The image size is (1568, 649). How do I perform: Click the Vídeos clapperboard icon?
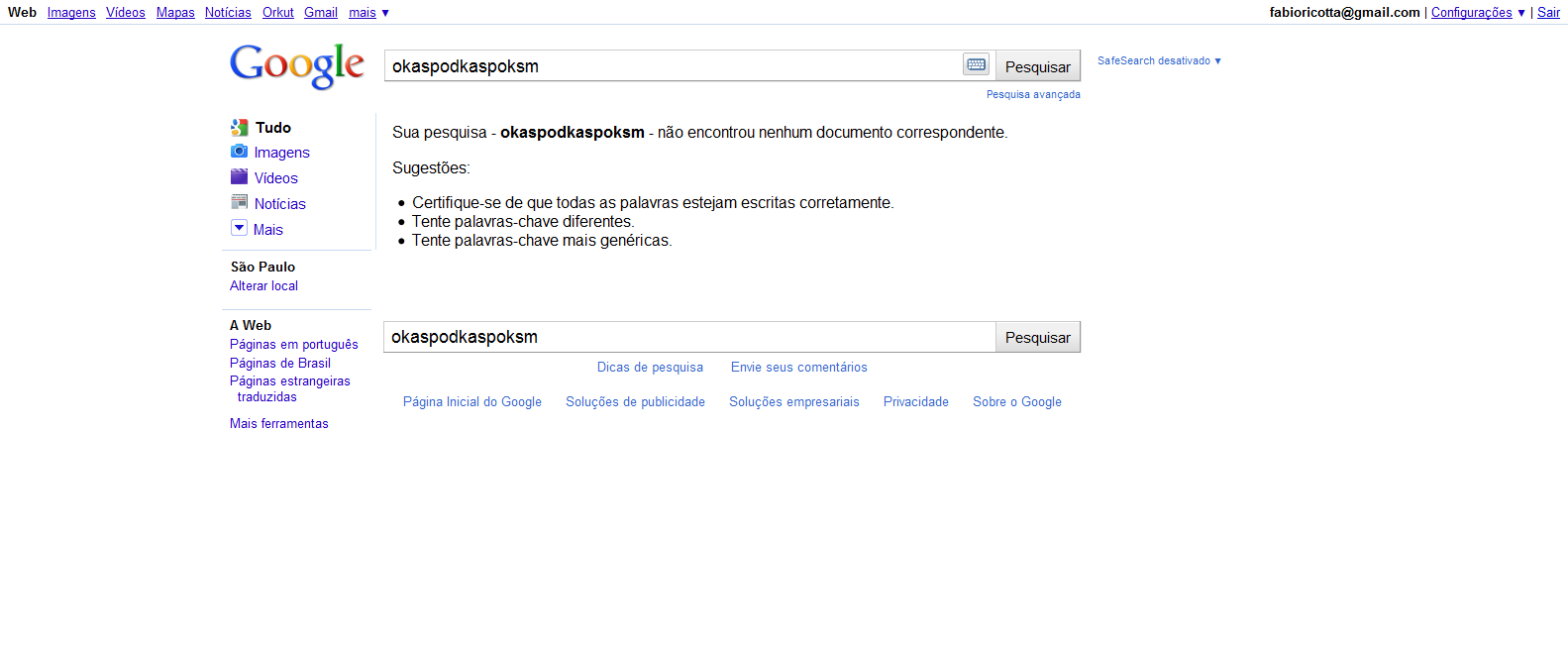[239, 177]
